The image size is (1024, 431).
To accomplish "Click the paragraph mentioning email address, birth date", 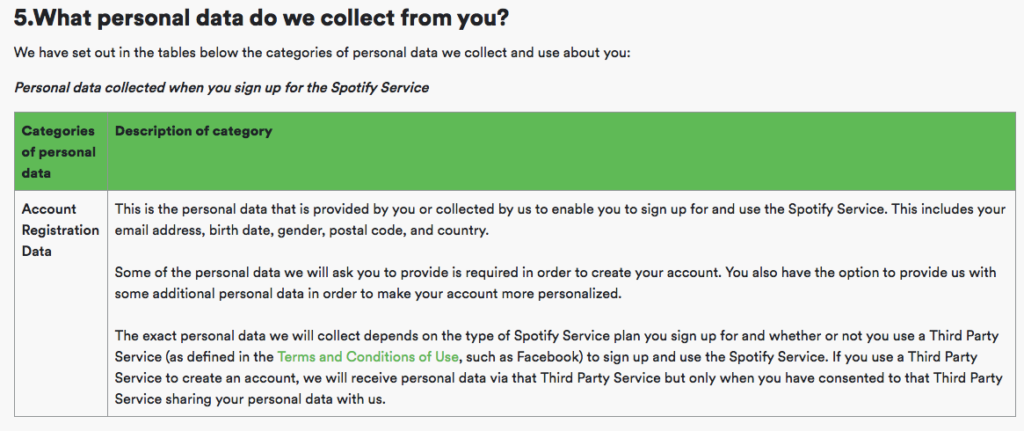I will (x=560, y=220).
